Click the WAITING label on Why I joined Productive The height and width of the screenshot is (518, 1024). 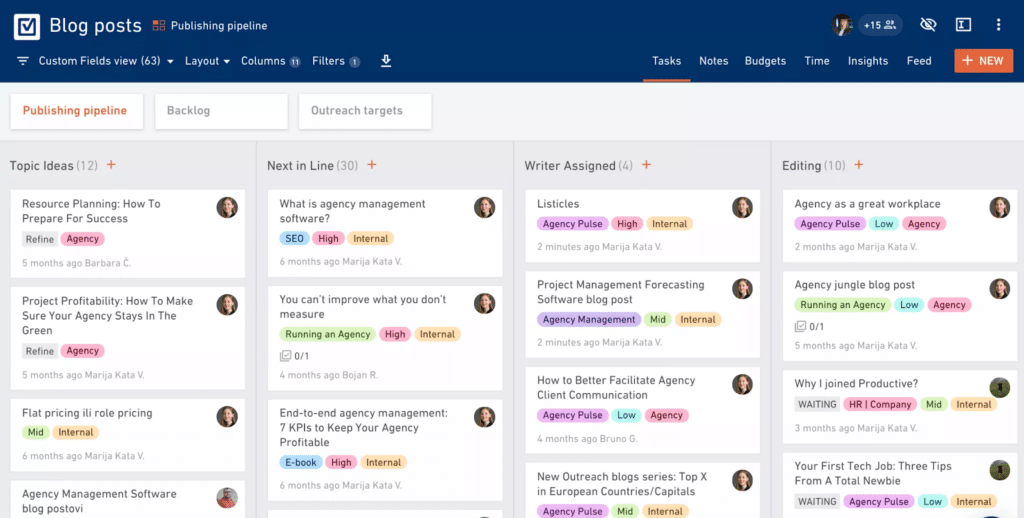click(x=817, y=404)
